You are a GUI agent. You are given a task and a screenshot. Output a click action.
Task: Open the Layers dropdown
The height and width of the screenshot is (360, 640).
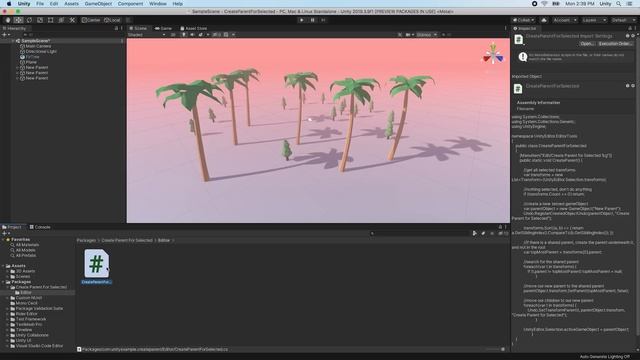[x=593, y=20]
